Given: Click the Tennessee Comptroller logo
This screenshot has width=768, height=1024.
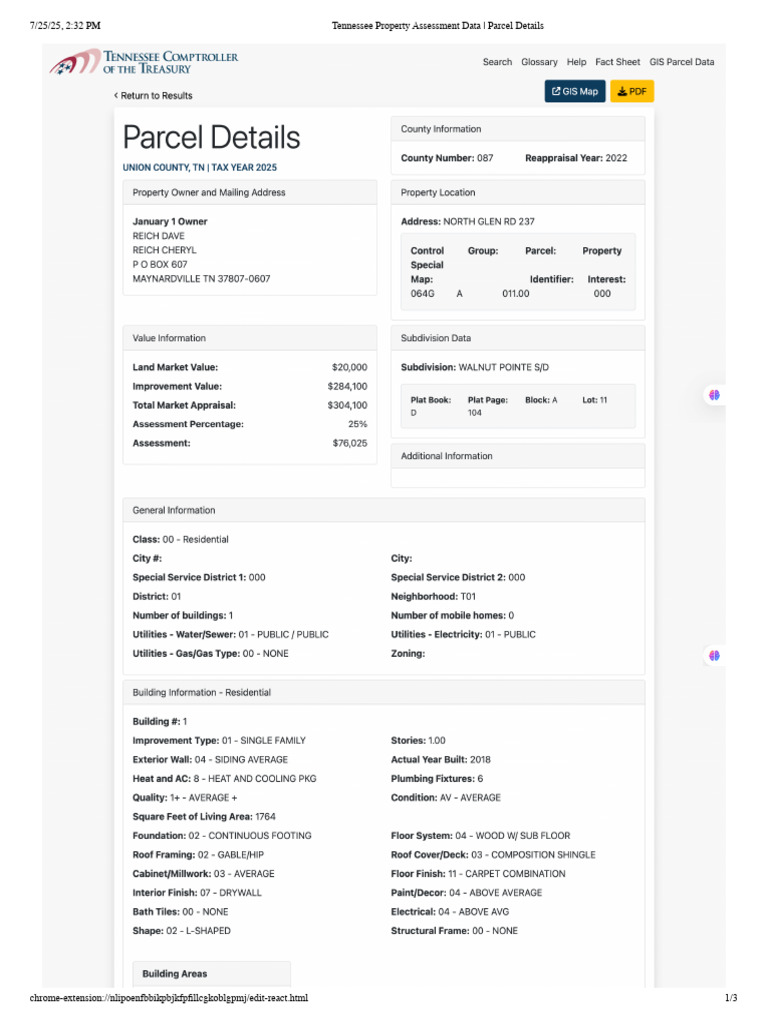Looking at the screenshot, I should [144, 63].
